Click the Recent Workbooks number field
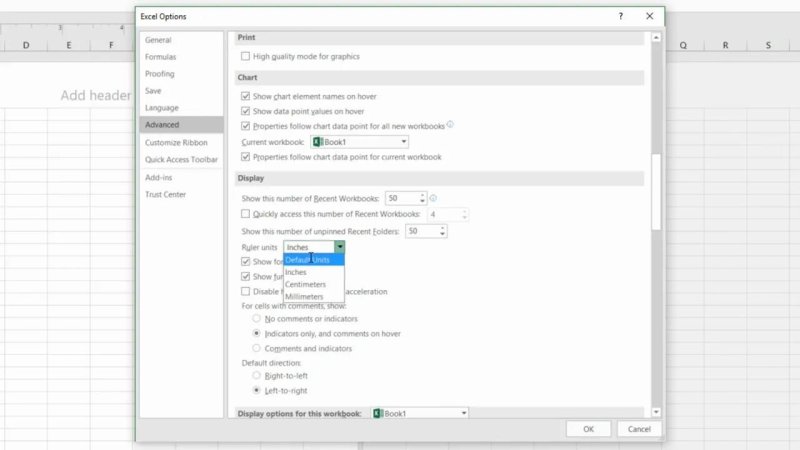This screenshot has width=800, height=450. click(402, 198)
